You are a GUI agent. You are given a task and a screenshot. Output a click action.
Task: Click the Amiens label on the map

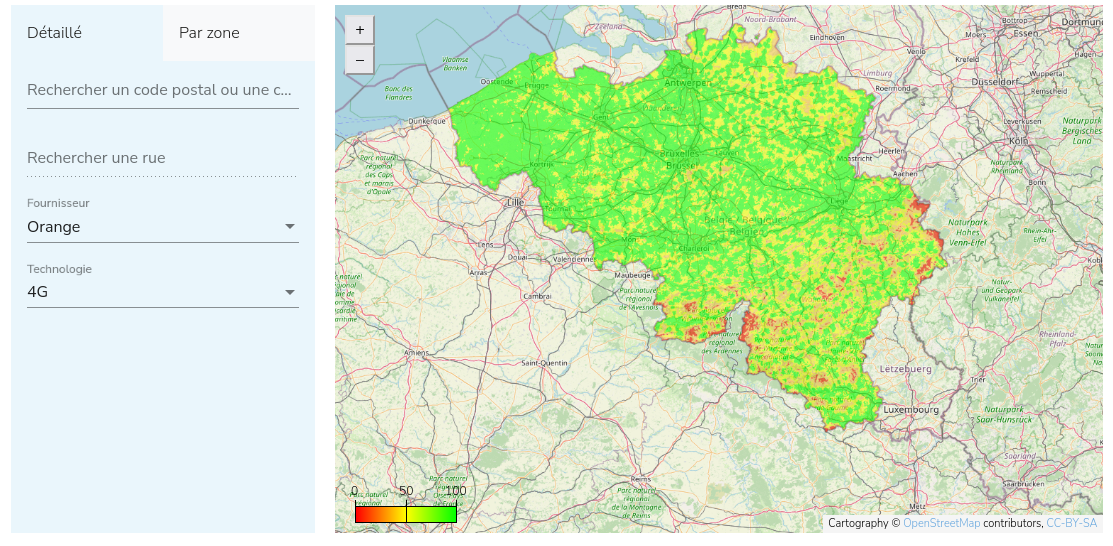pos(416,353)
